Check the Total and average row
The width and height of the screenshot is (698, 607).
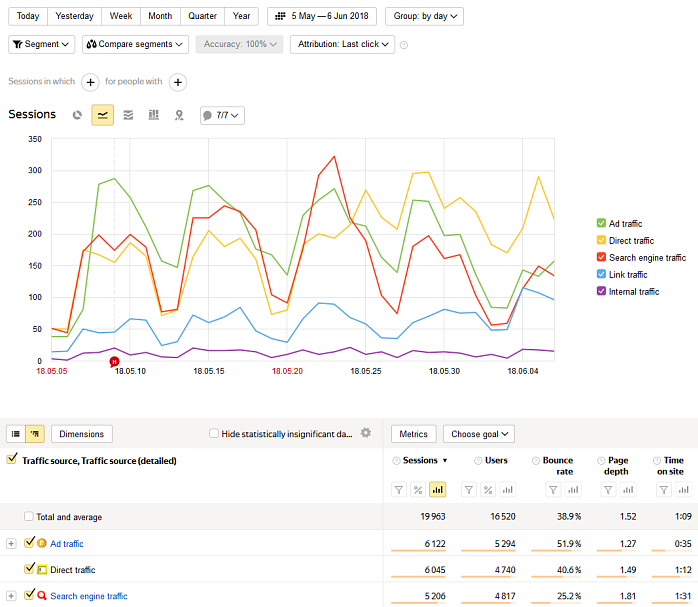28,516
